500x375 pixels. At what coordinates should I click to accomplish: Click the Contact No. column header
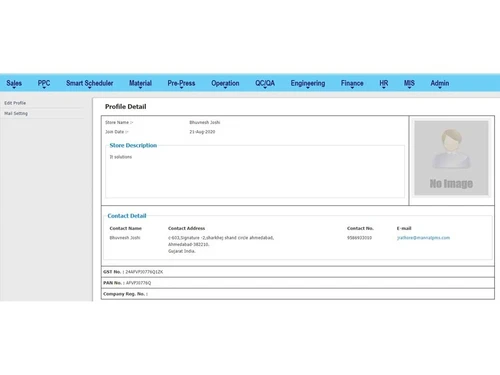pyautogui.click(x=360, y=228)
